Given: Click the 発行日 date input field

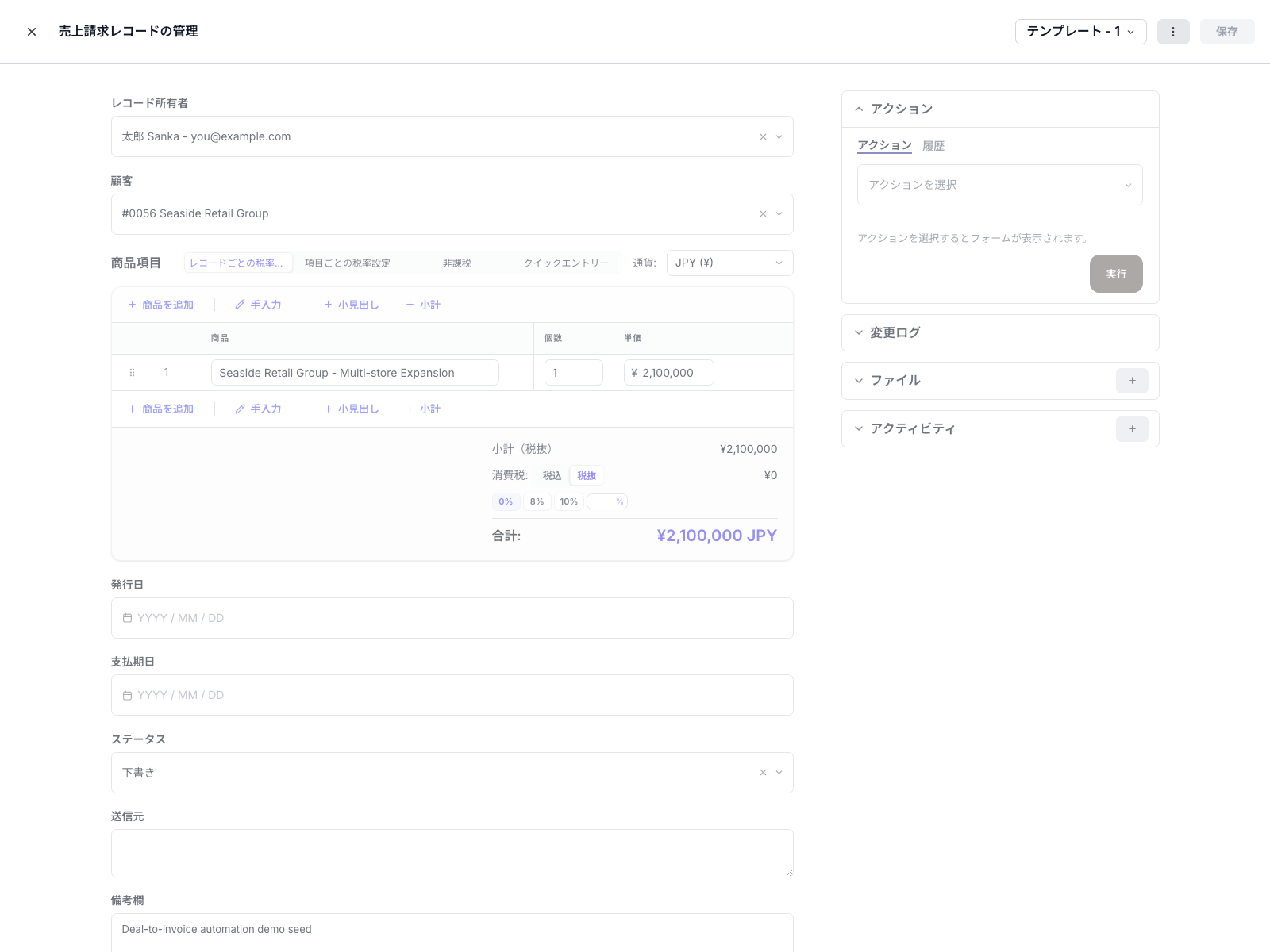Looking at the screenshot, I should pyautogui.click(x=452, y=618).
